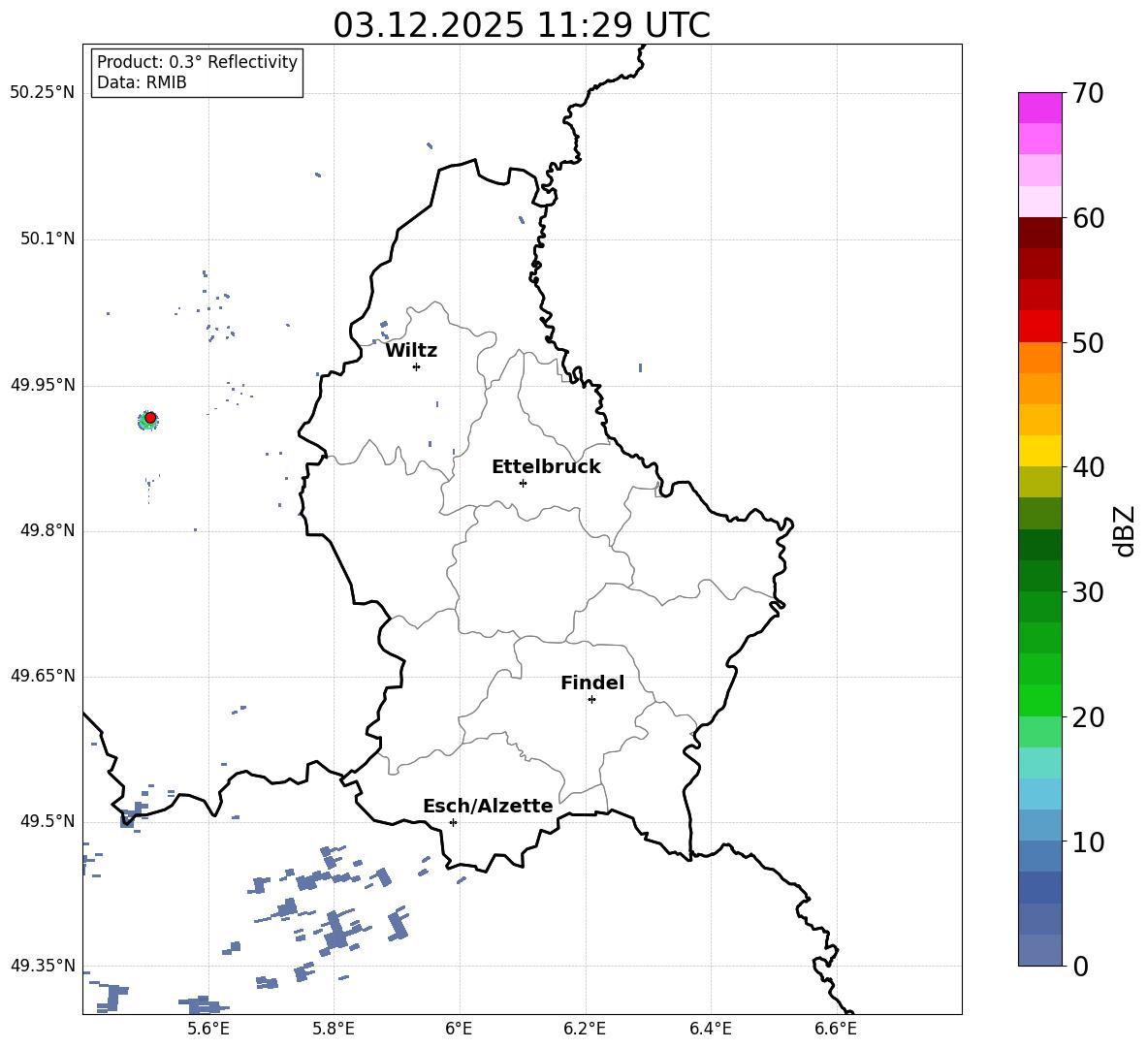Click the bright red colorbar segment above 50
The width and height of the screenshot is (1148, 1048).
click(1039, 327)
